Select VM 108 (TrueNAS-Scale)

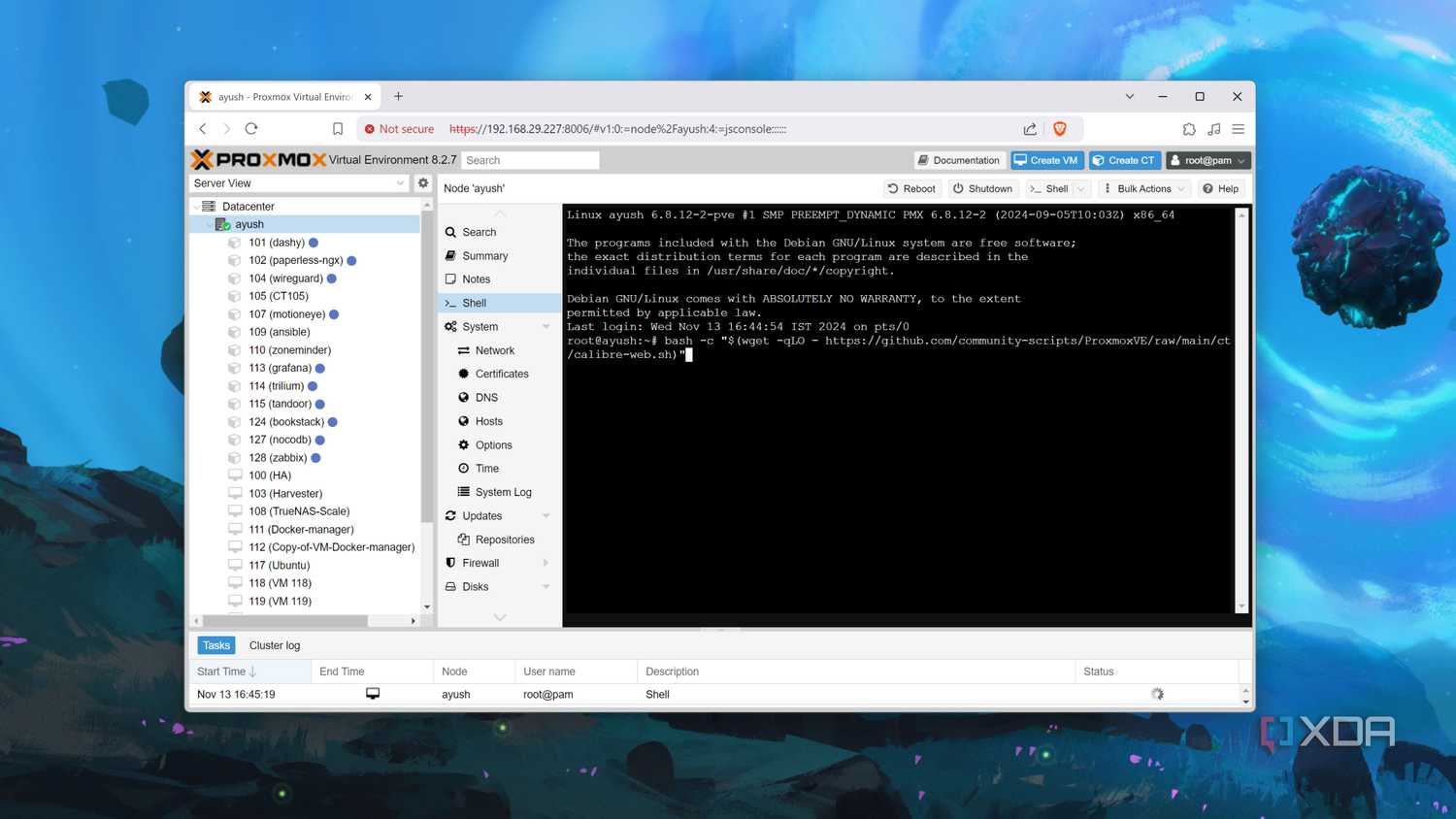coord(299,511)
